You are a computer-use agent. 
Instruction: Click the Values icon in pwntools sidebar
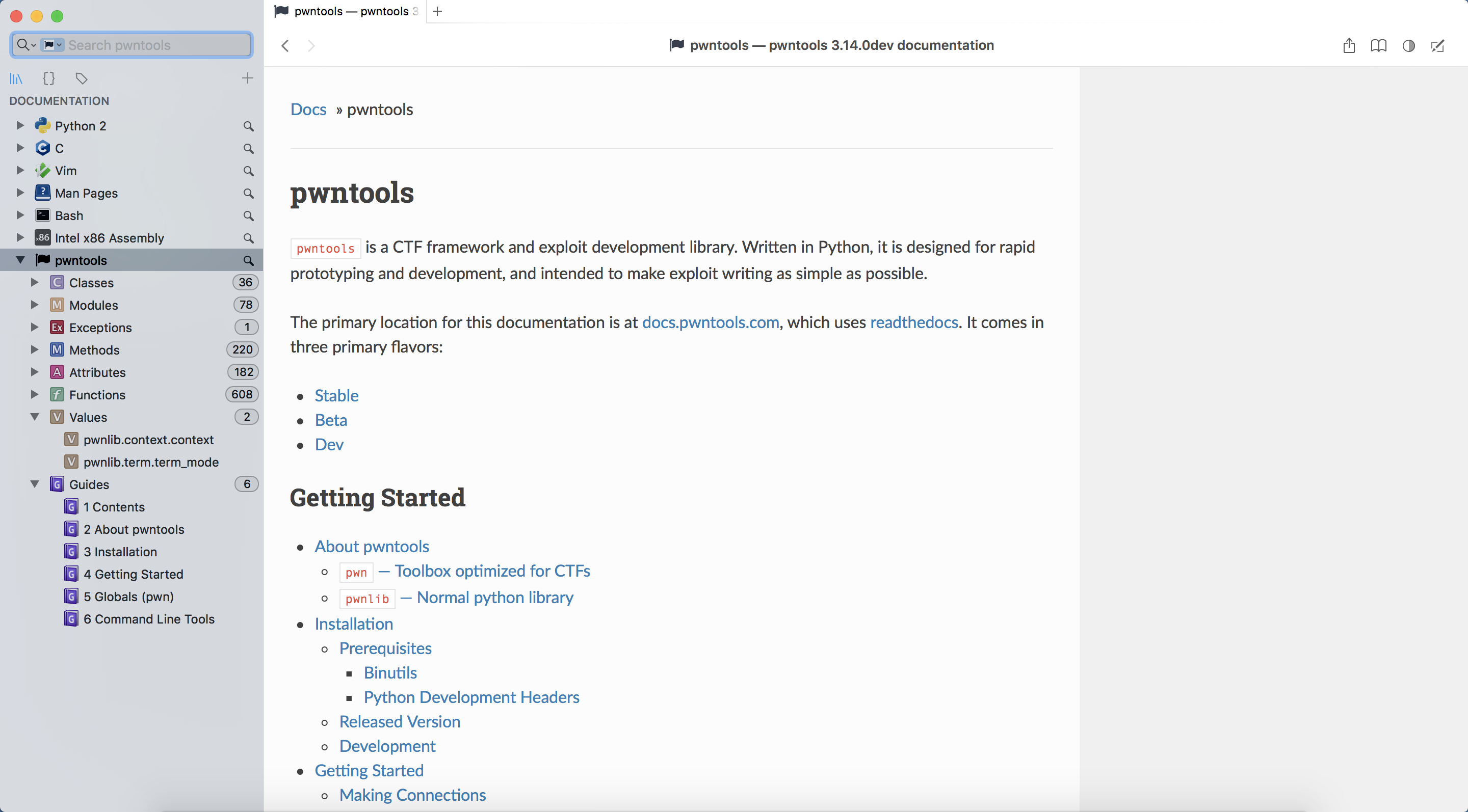point(57,417)
